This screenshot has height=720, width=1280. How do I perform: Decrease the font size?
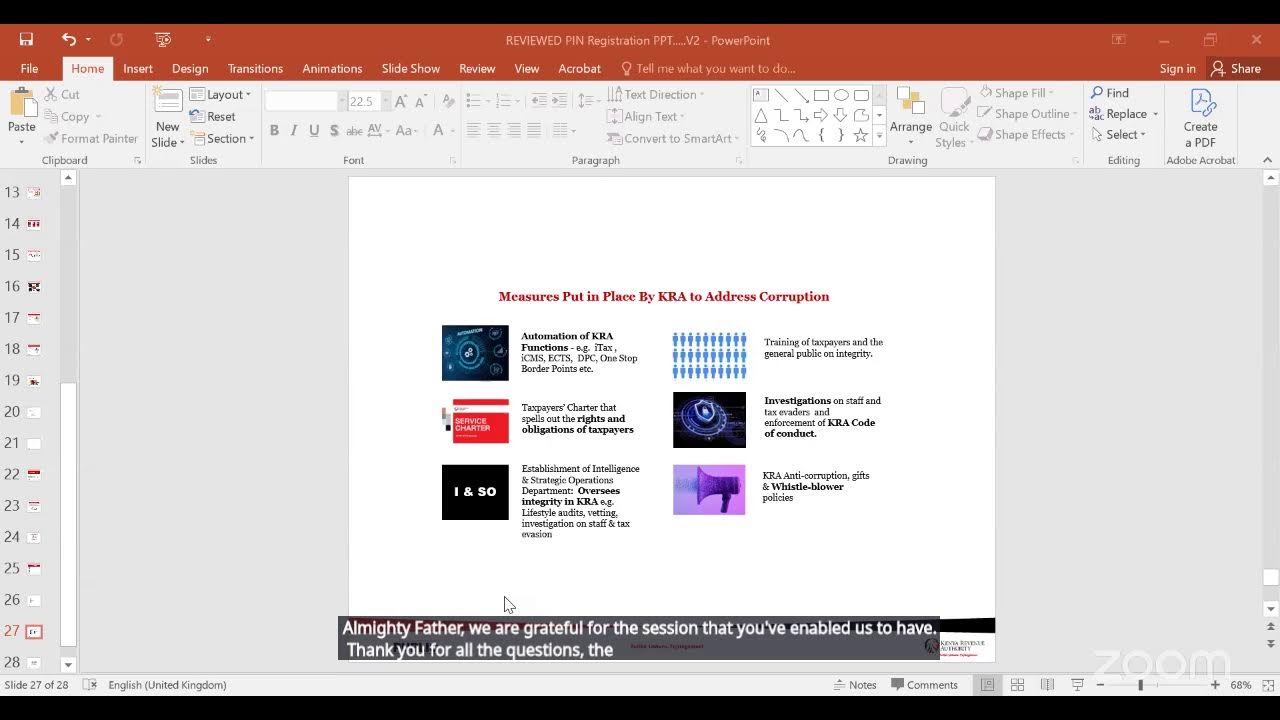tap(420, 102)
